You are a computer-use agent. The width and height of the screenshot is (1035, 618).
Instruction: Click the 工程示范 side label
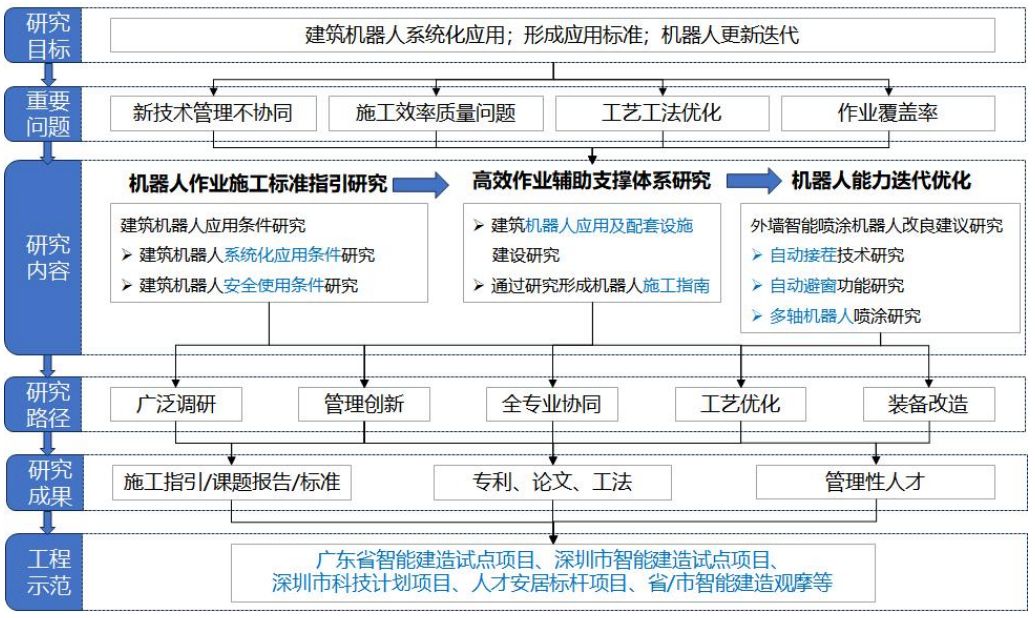coord(45,572)
